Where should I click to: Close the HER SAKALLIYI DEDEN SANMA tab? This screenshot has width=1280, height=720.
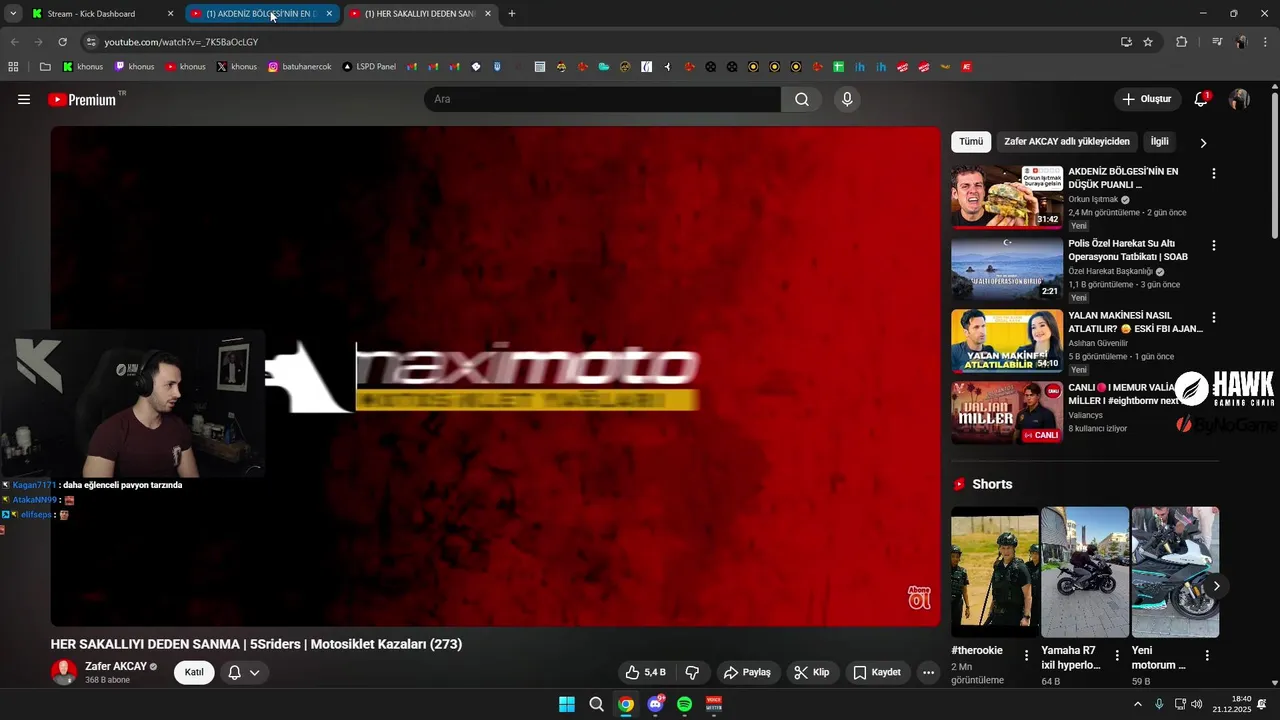point(488,14)
